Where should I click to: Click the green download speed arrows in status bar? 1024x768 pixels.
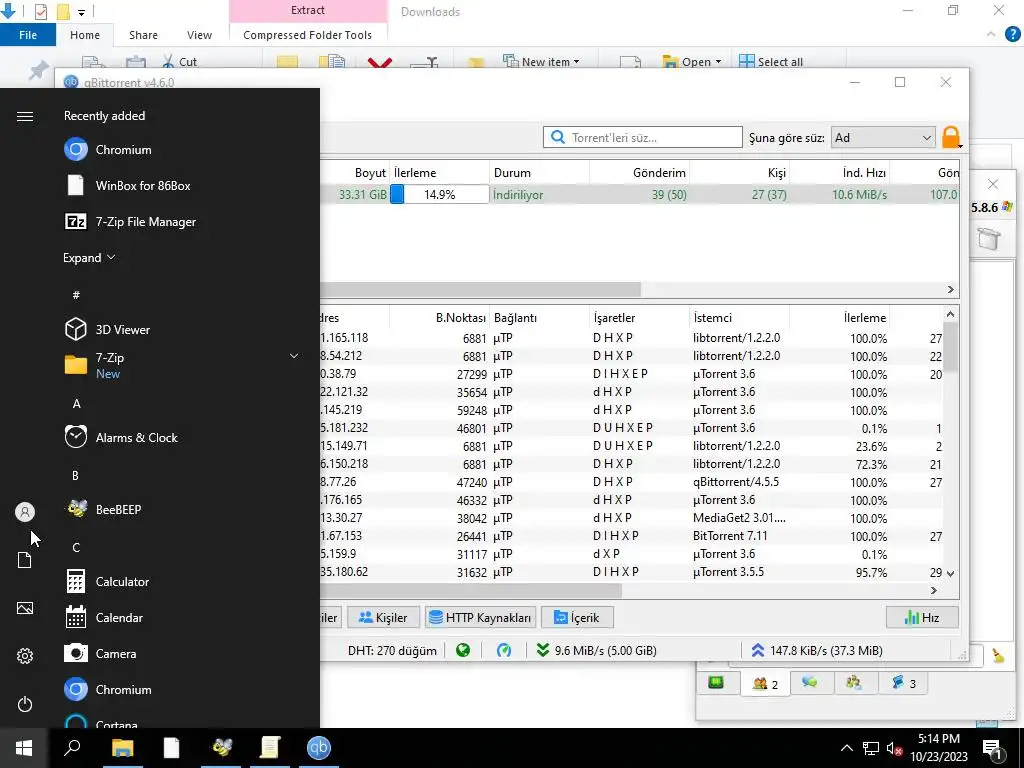(542, 650)
